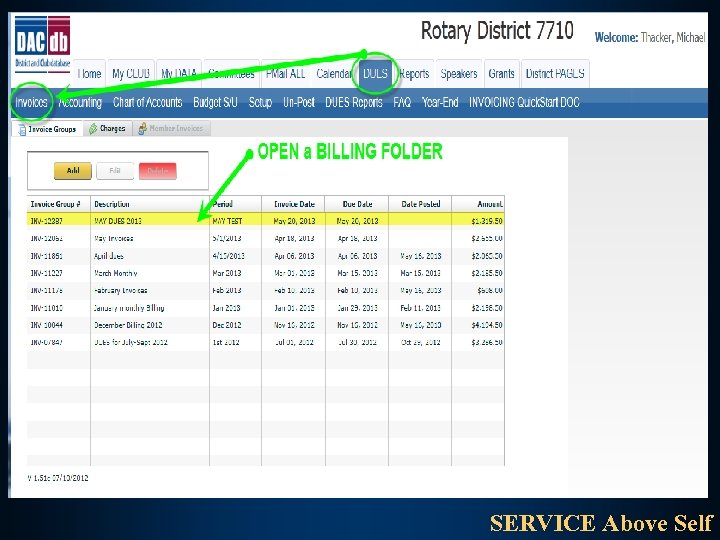
Task: Select the PMail ALL tab
Action: point(285,74)
